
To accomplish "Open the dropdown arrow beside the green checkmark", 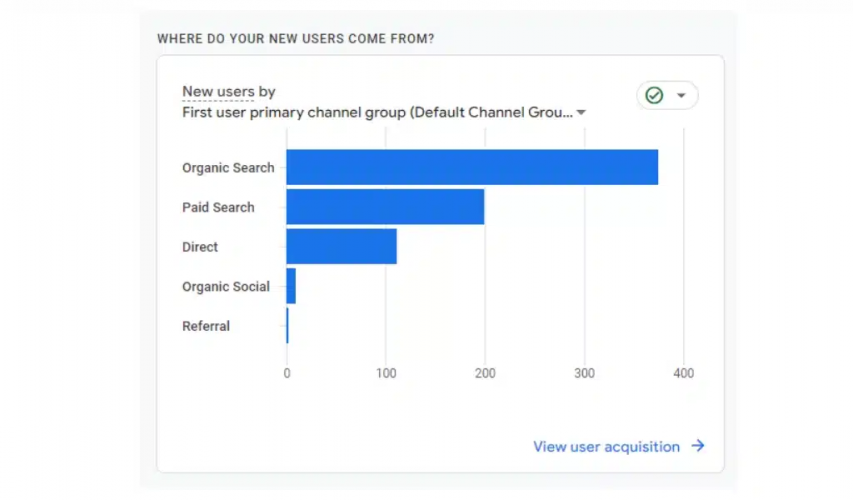I will click(682, 96).
